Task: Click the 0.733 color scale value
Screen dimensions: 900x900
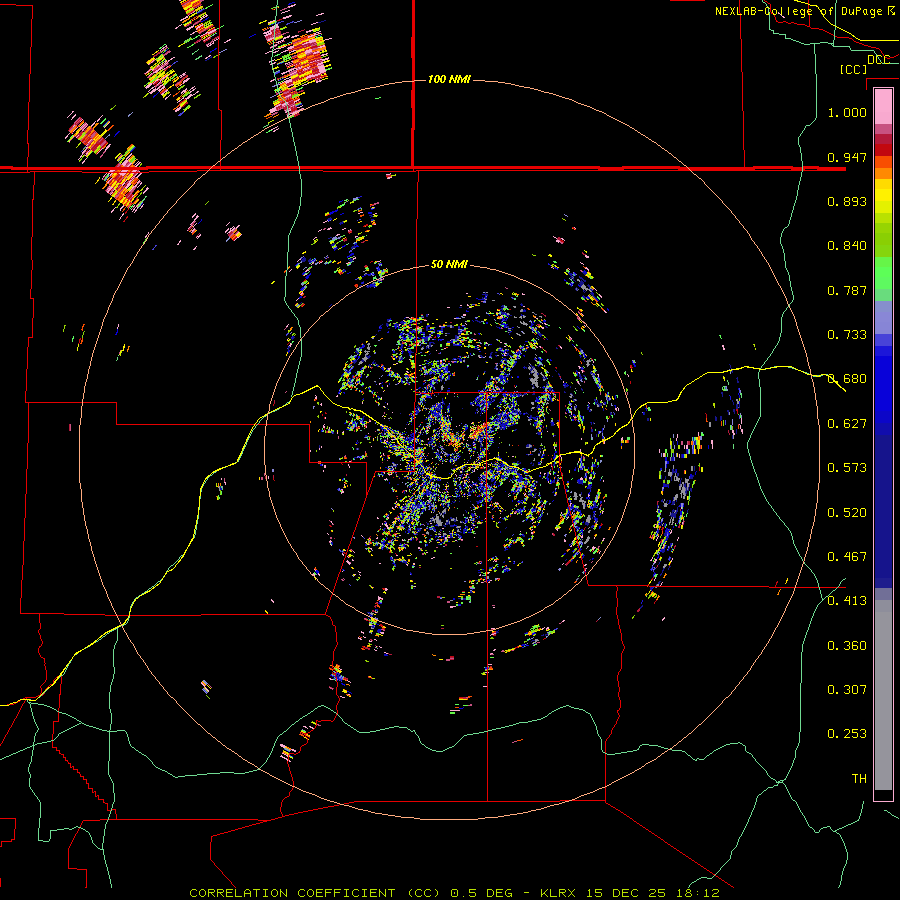Action: tap(847, 335)
